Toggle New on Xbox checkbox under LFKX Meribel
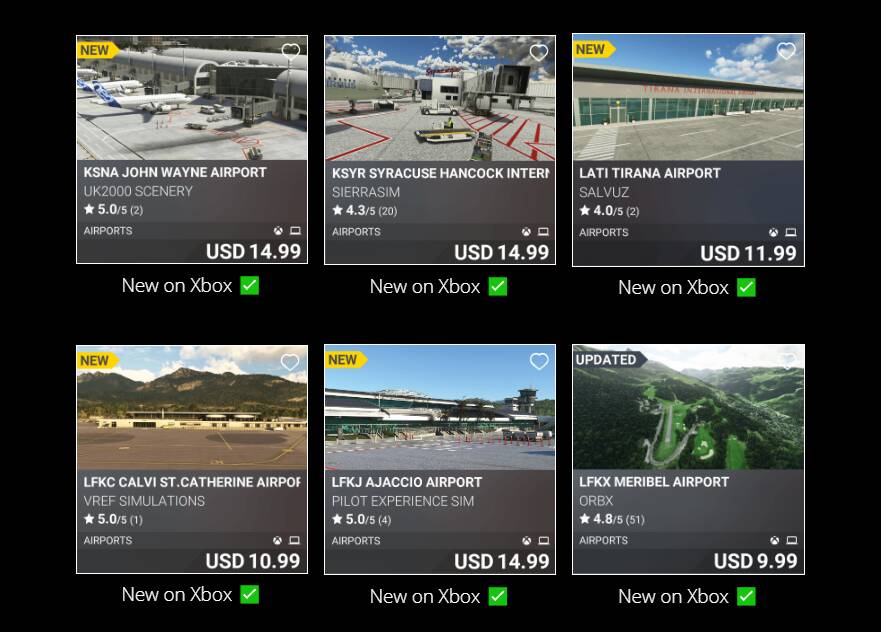 (746, 596)
